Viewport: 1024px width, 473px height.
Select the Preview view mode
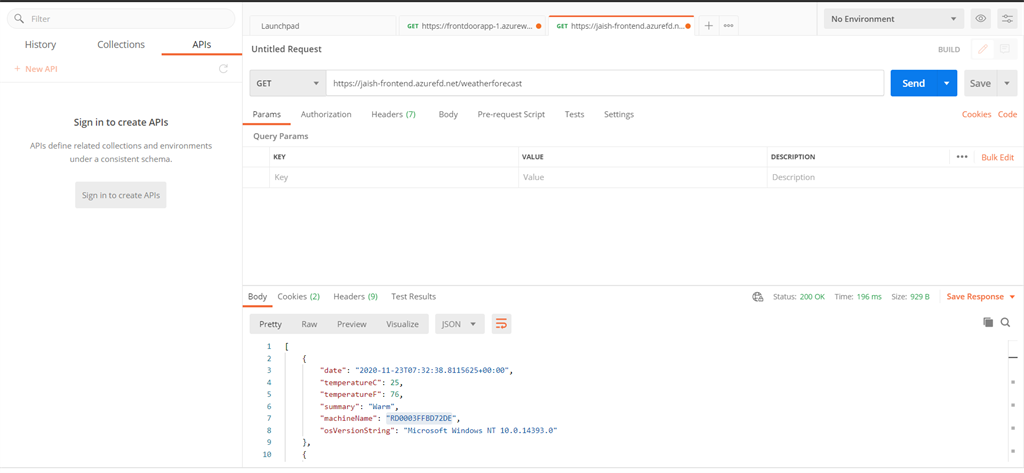tap(351, 324)
